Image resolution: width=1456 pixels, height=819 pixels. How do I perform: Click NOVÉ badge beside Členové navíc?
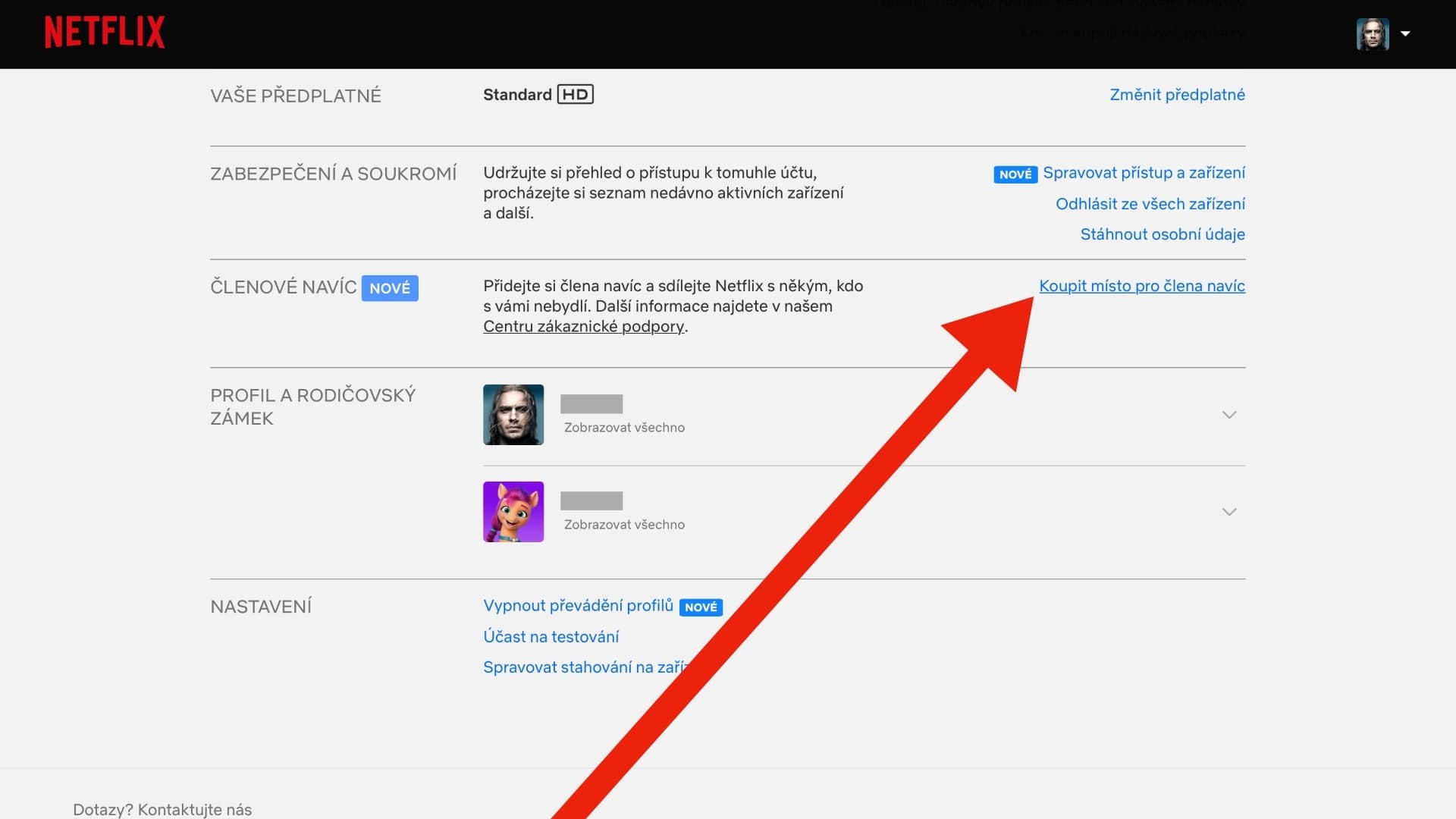pos(390,288)
